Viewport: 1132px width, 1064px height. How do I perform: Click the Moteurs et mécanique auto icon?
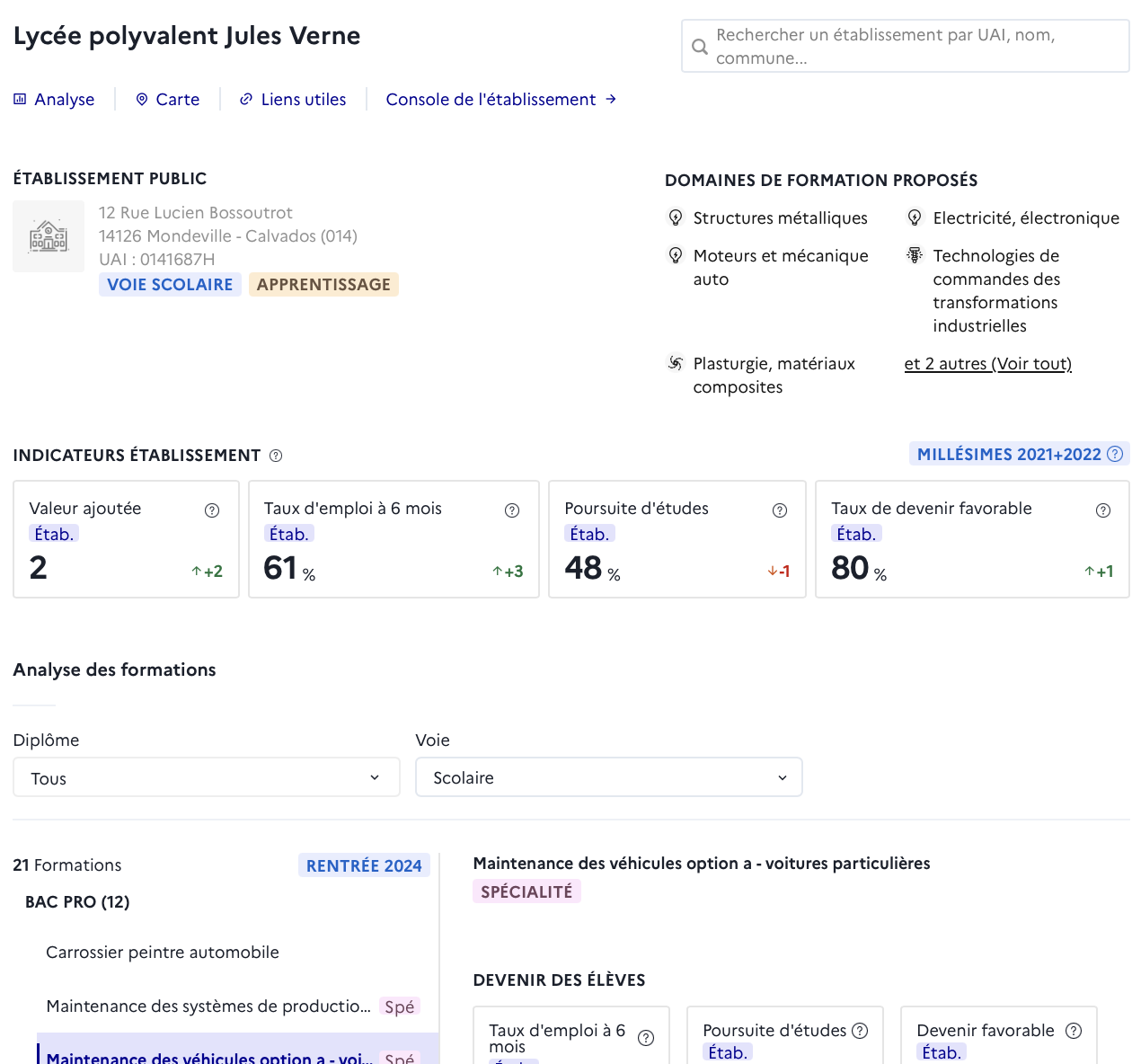(676, 255)
